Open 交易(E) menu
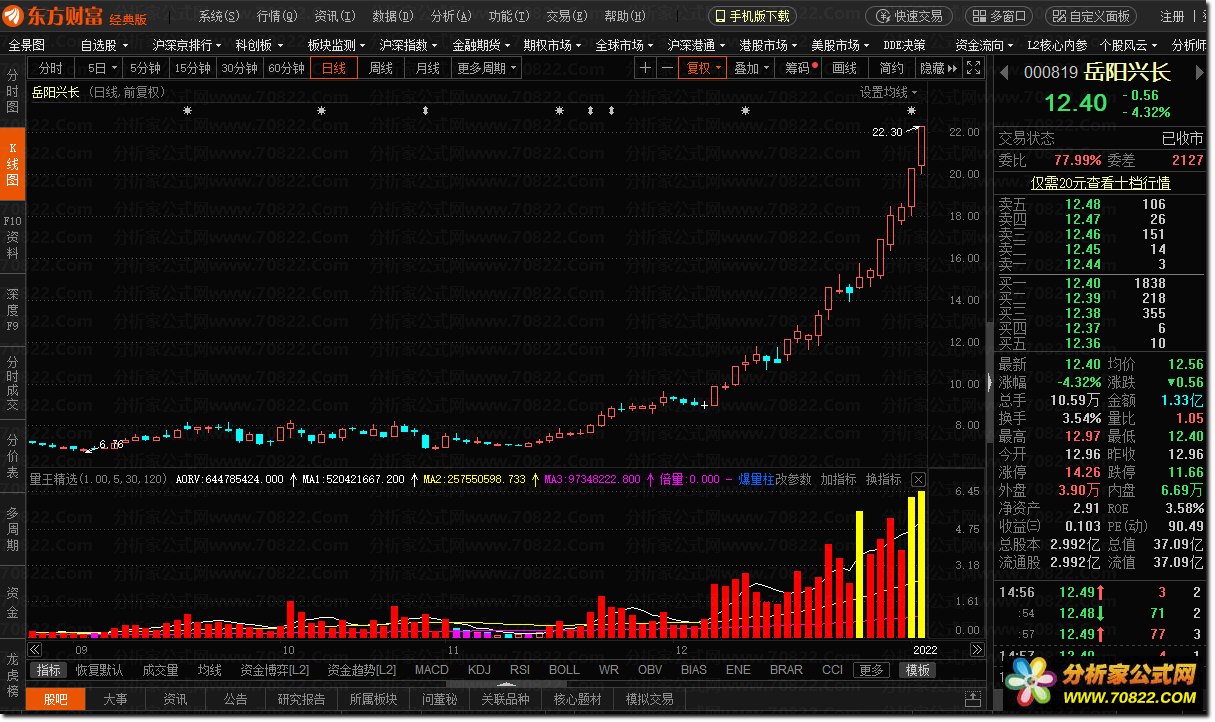The image size is (1215, 722). tap(566, 16)
